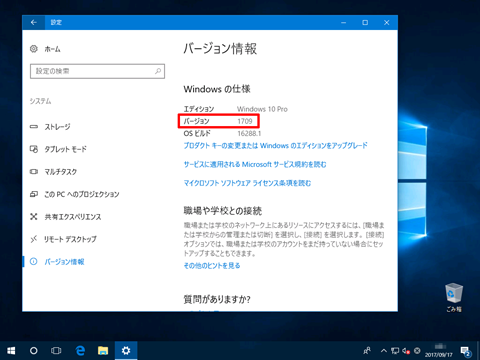
Task: Open File Explorer from taskbar
Action: click(103, 351)
